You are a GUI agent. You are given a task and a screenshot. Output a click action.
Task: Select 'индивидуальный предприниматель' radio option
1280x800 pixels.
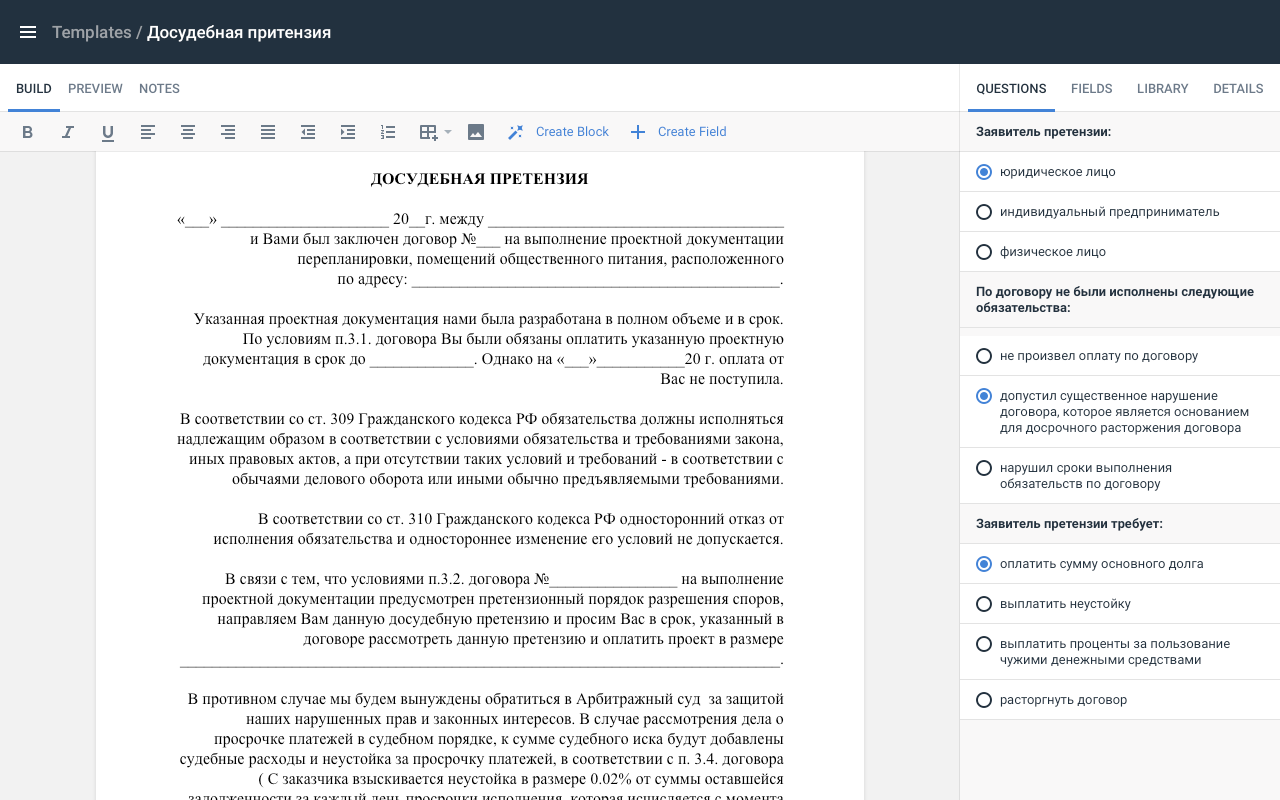coord(984,212)
